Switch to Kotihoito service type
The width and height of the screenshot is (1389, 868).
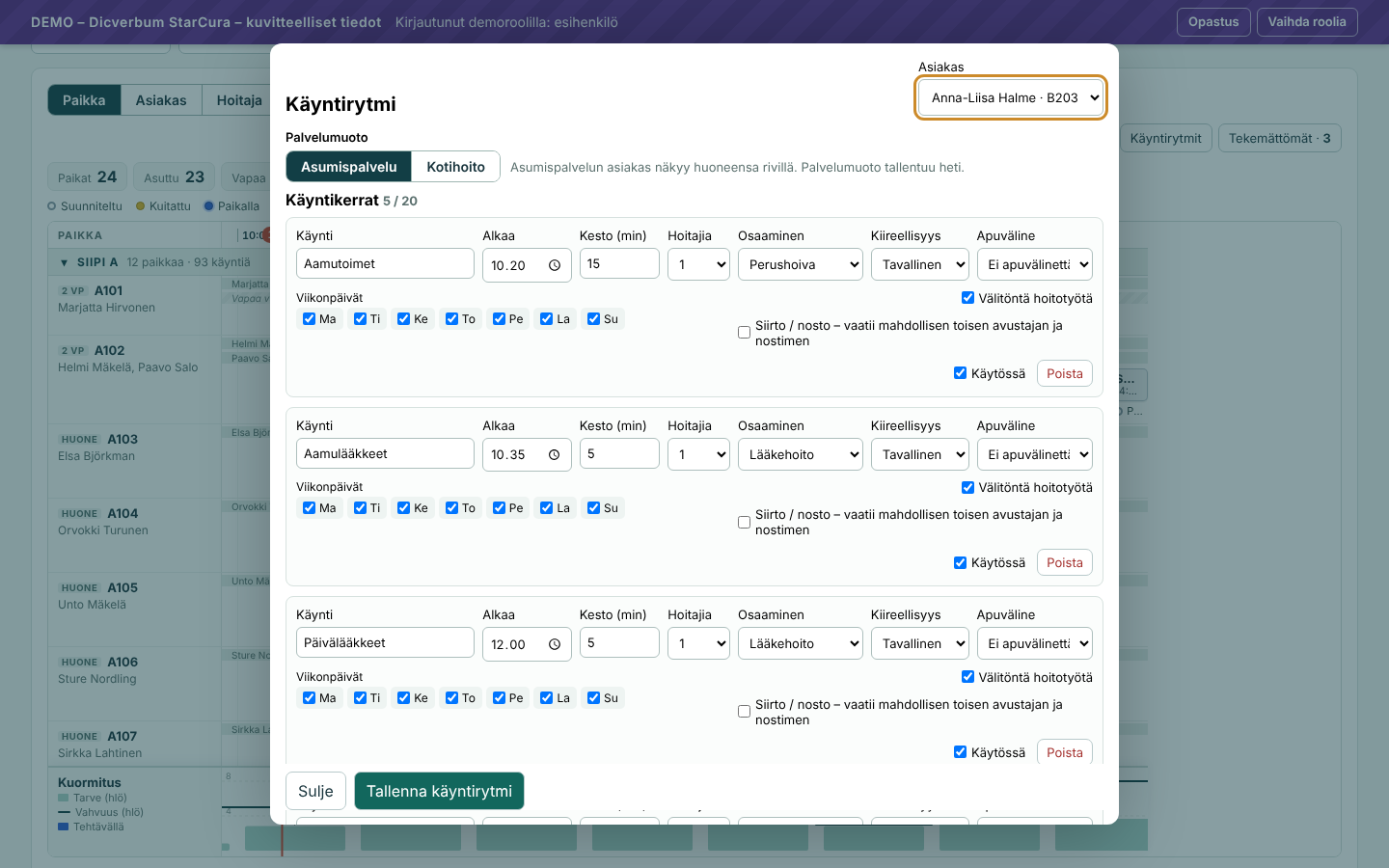[x=455, y=167]
